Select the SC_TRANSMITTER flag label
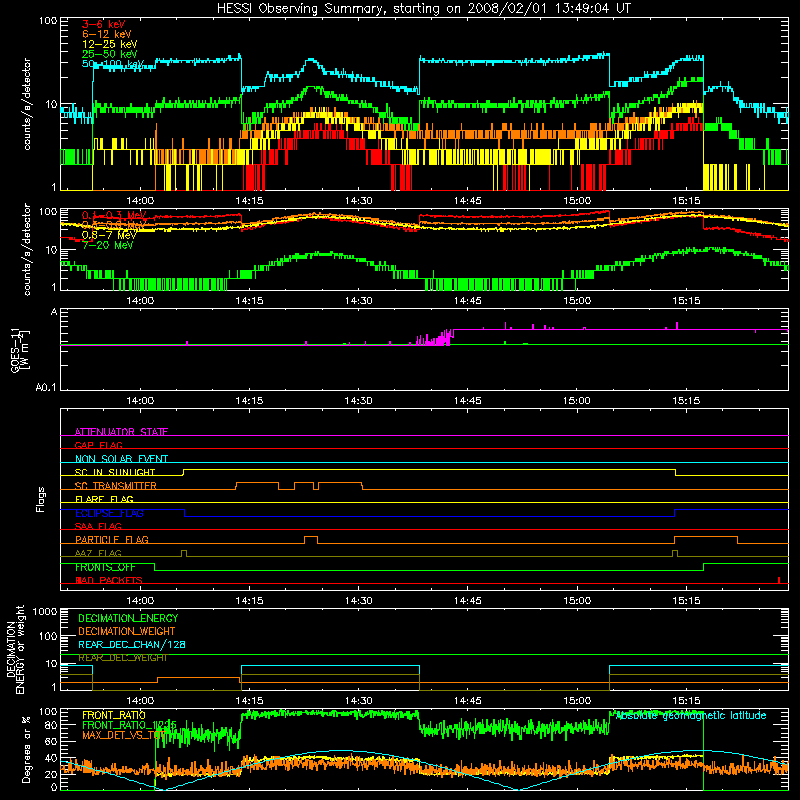 pos(116,486)
